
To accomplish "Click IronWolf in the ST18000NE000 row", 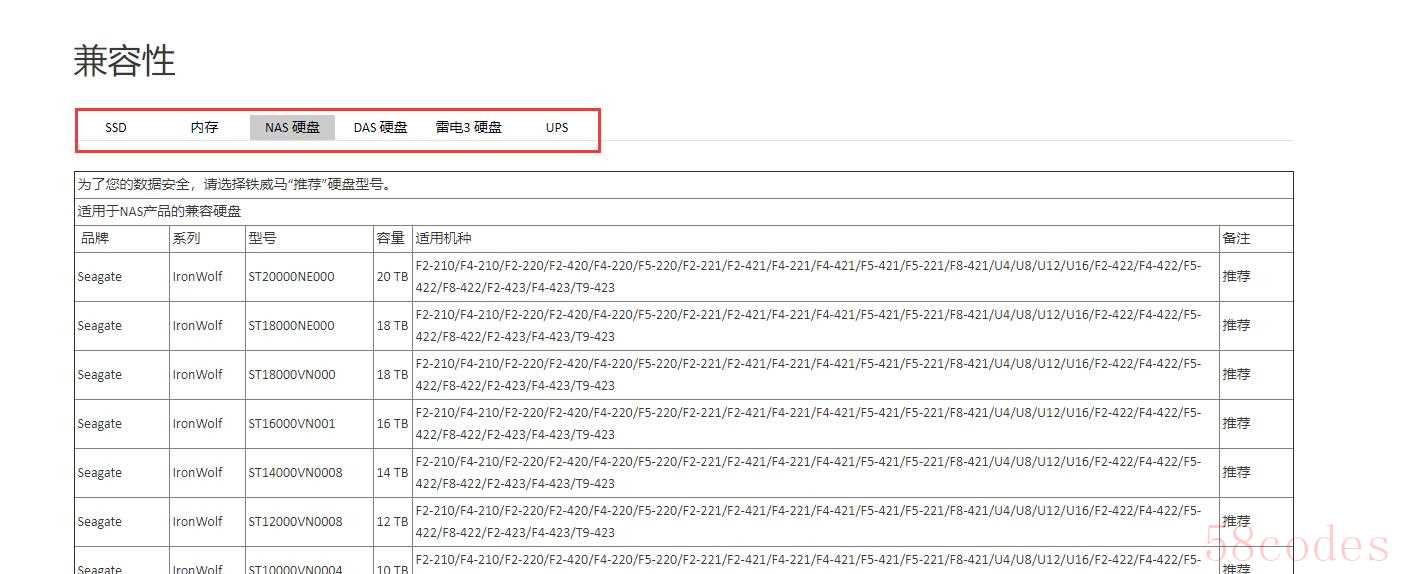I will tap(197, 326).
